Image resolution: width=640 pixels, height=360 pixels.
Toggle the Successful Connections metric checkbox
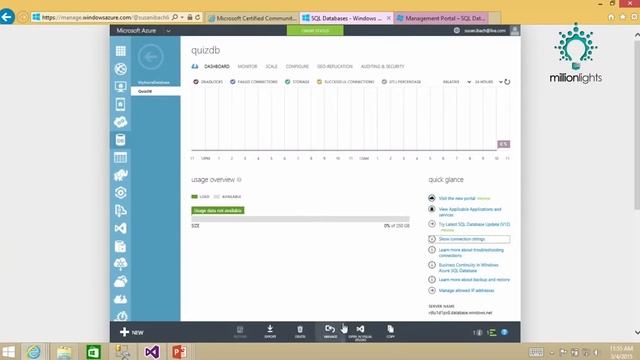[320, 82]
